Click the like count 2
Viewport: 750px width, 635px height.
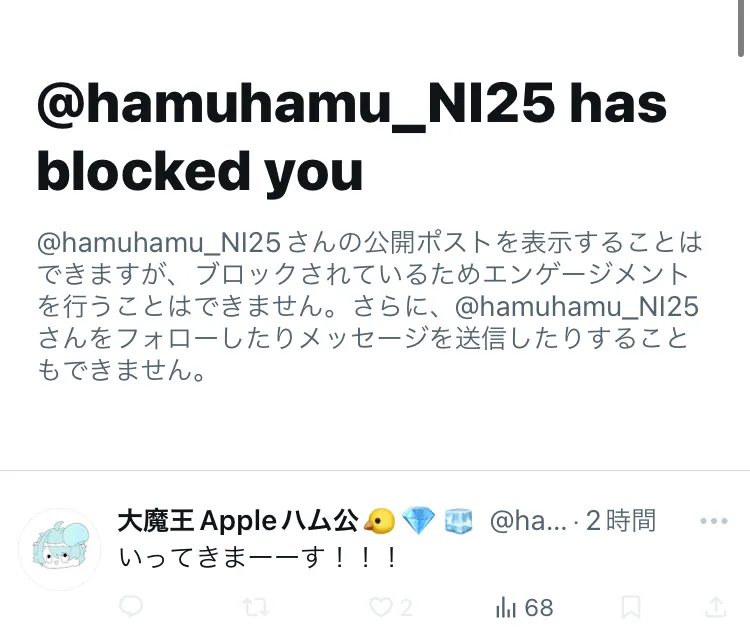pos(406,608)
